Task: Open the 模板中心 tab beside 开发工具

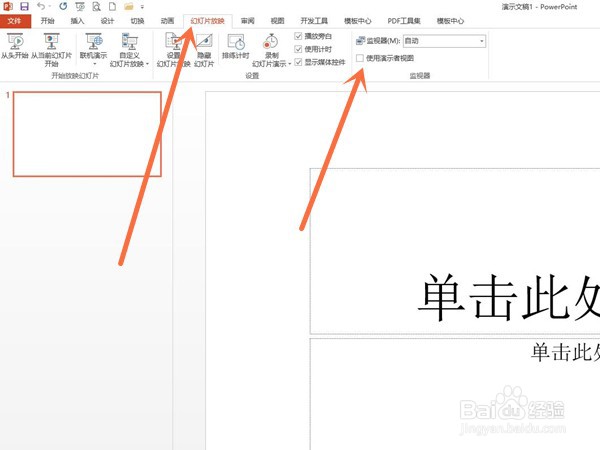Action: pyautogui.click(x=357, y=21)
